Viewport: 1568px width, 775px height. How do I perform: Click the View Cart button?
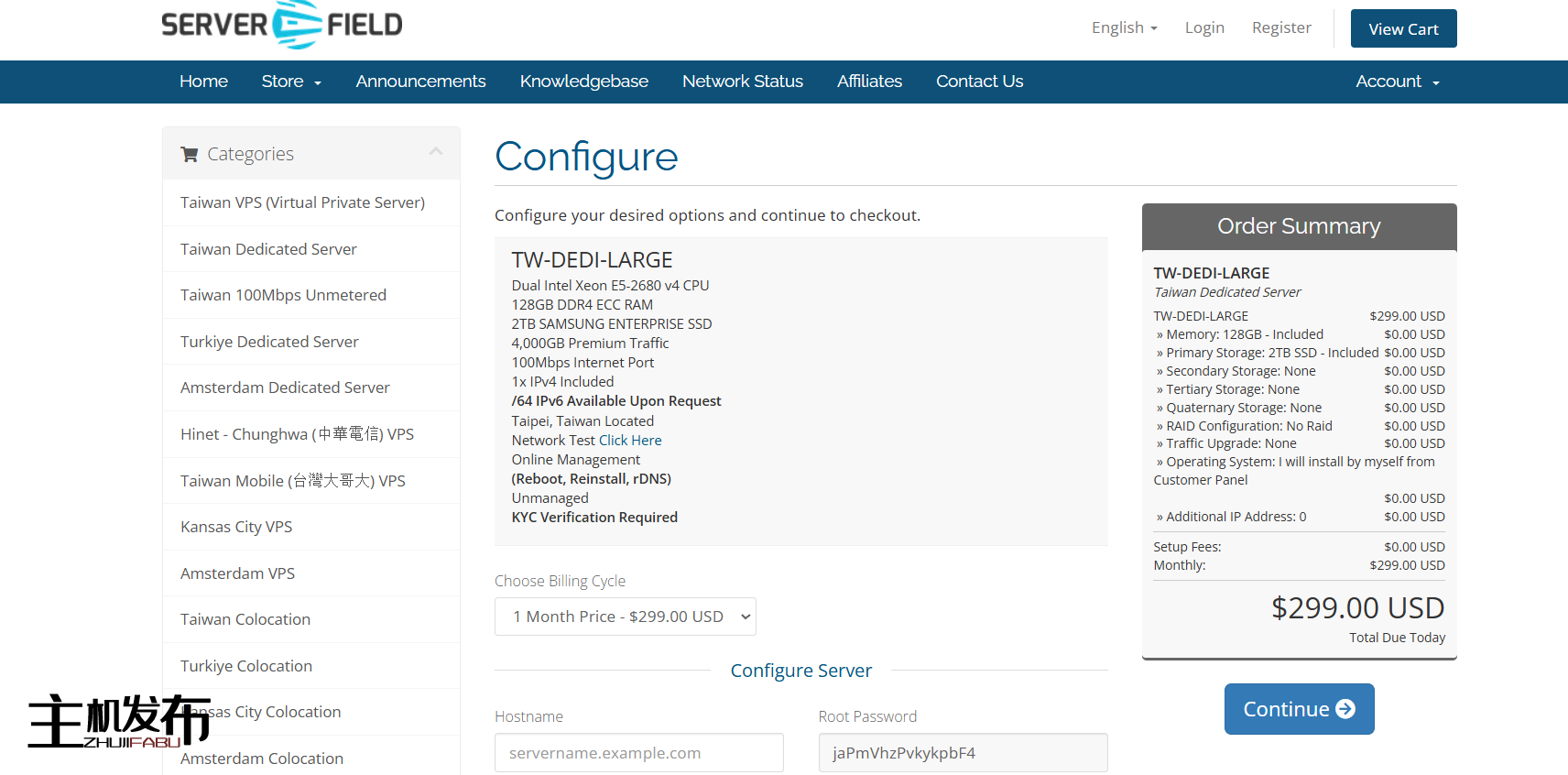1403,28
